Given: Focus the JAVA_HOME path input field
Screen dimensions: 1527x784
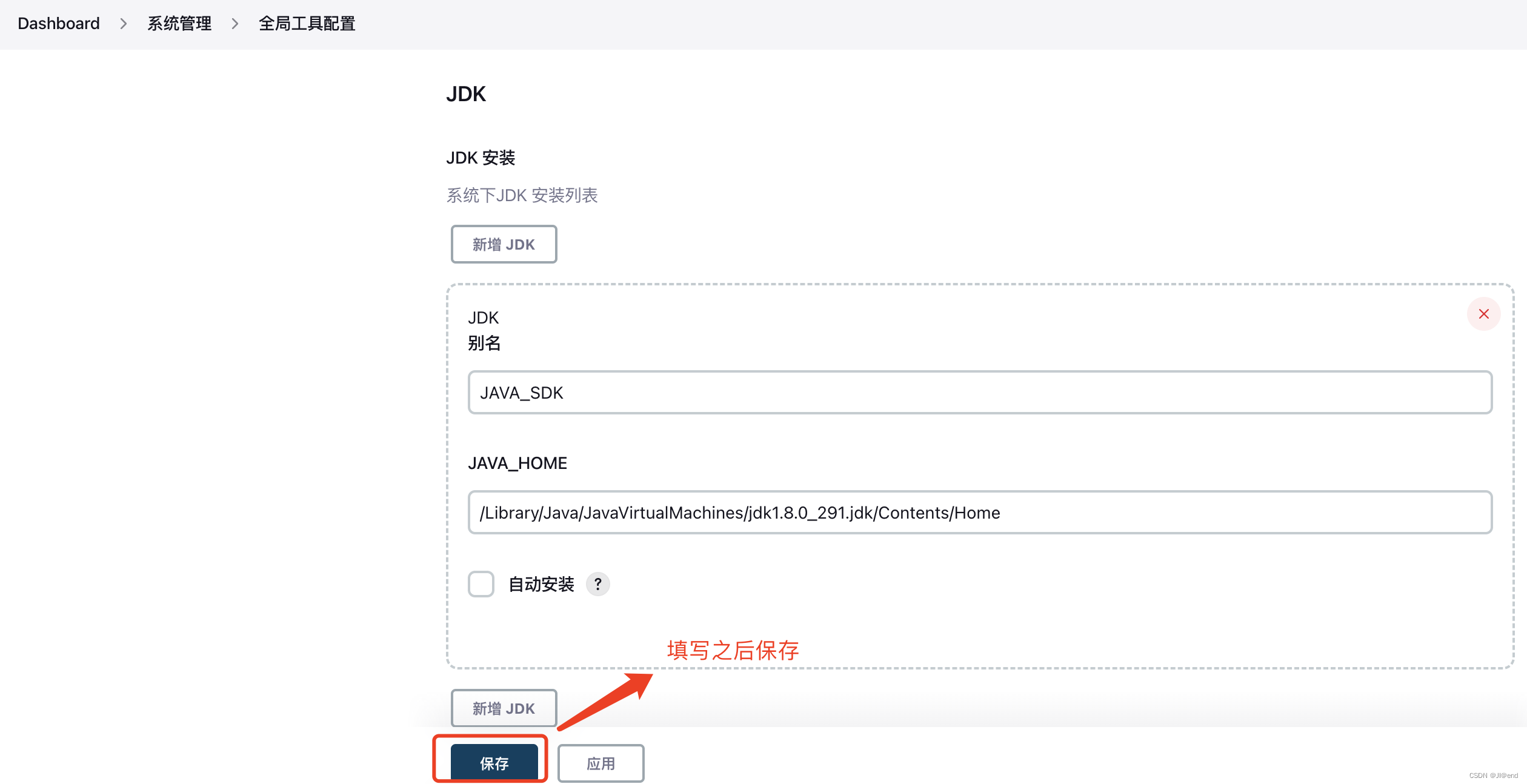Looking at the screenshot, I should tap(980, 513).
